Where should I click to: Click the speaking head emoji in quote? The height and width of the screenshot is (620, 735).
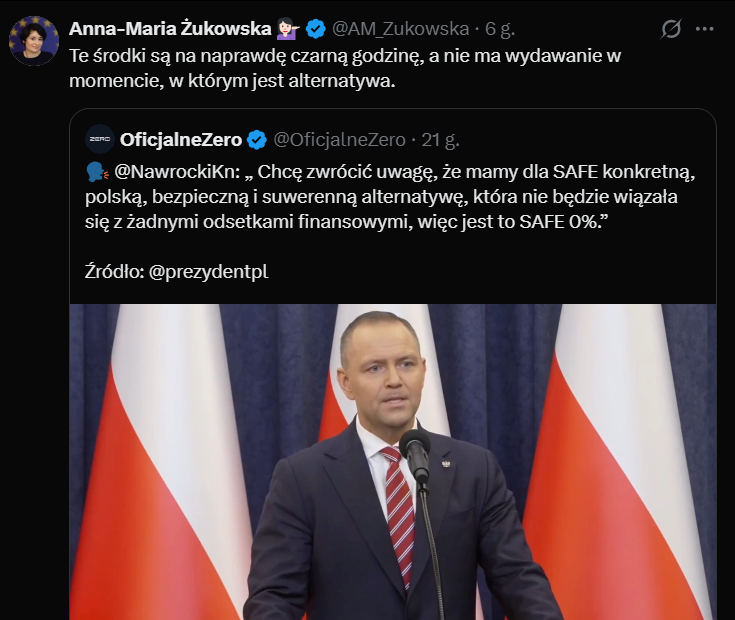(97, 172)
